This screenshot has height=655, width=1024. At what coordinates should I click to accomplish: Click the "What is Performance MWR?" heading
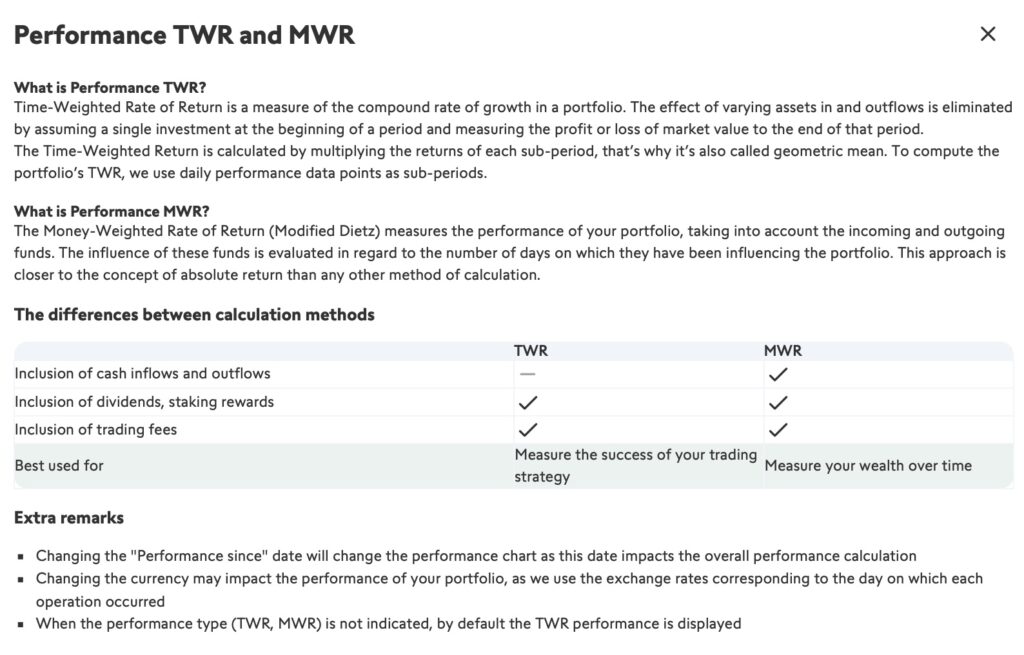coord(112,211)
